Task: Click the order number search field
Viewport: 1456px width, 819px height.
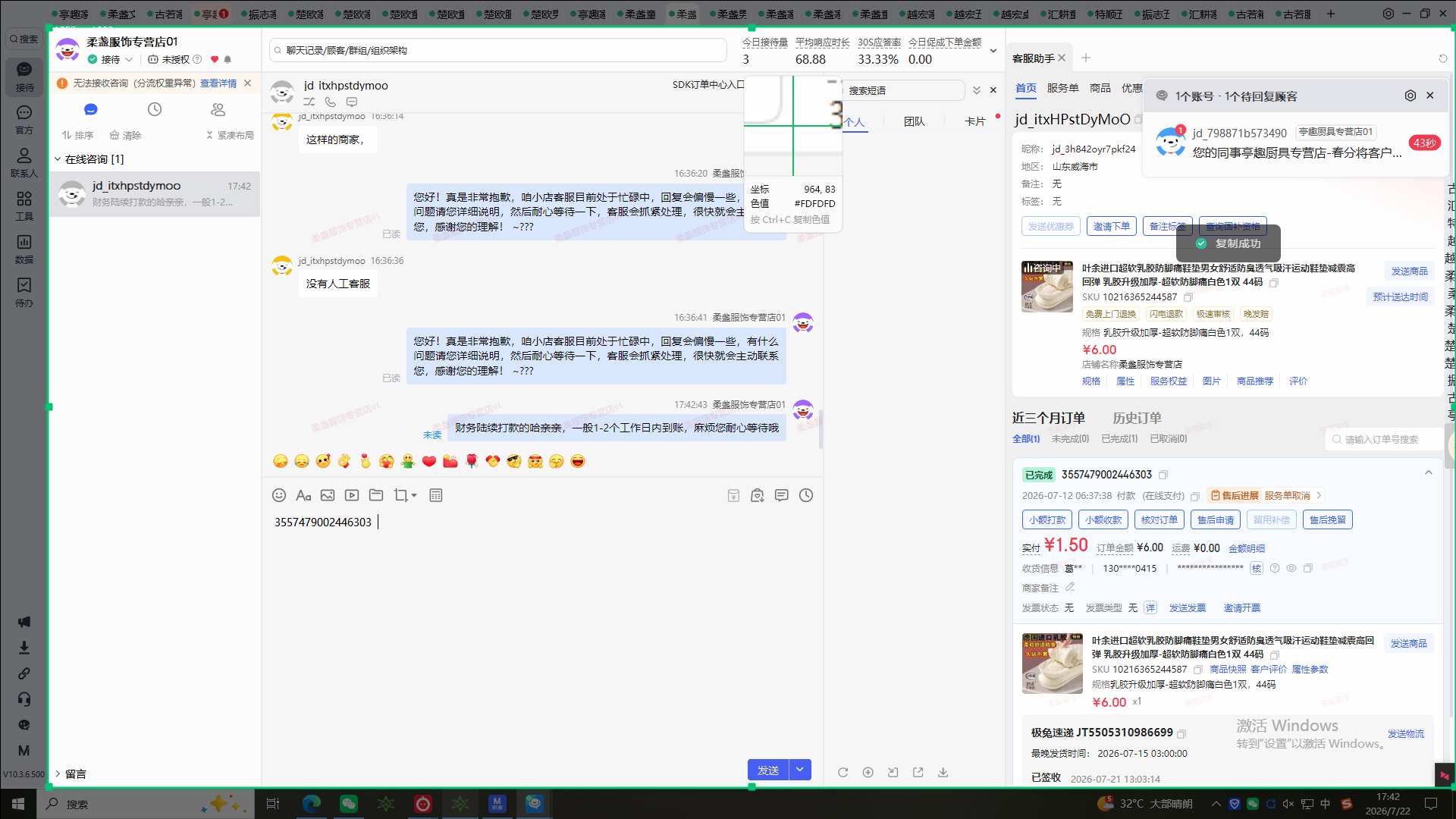Action: click(x=1385, y=439)
